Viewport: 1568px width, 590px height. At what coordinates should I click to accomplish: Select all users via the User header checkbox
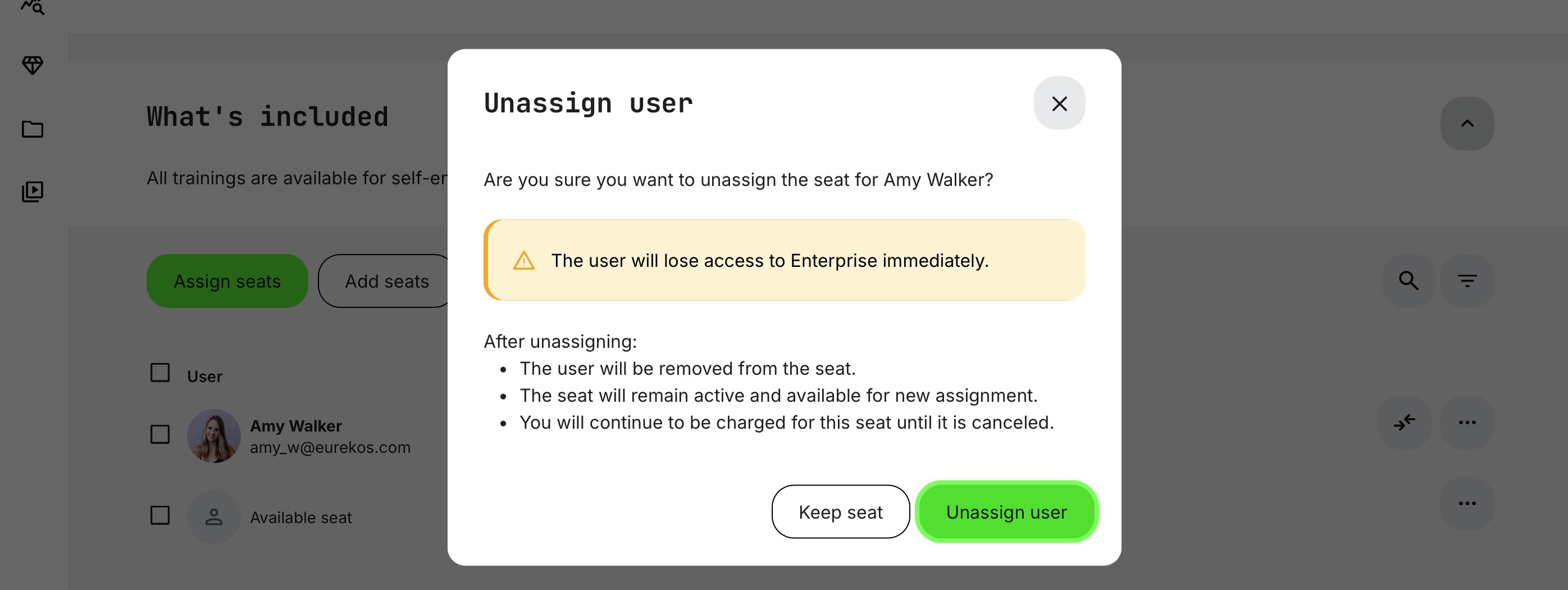(x=159, y=372)
